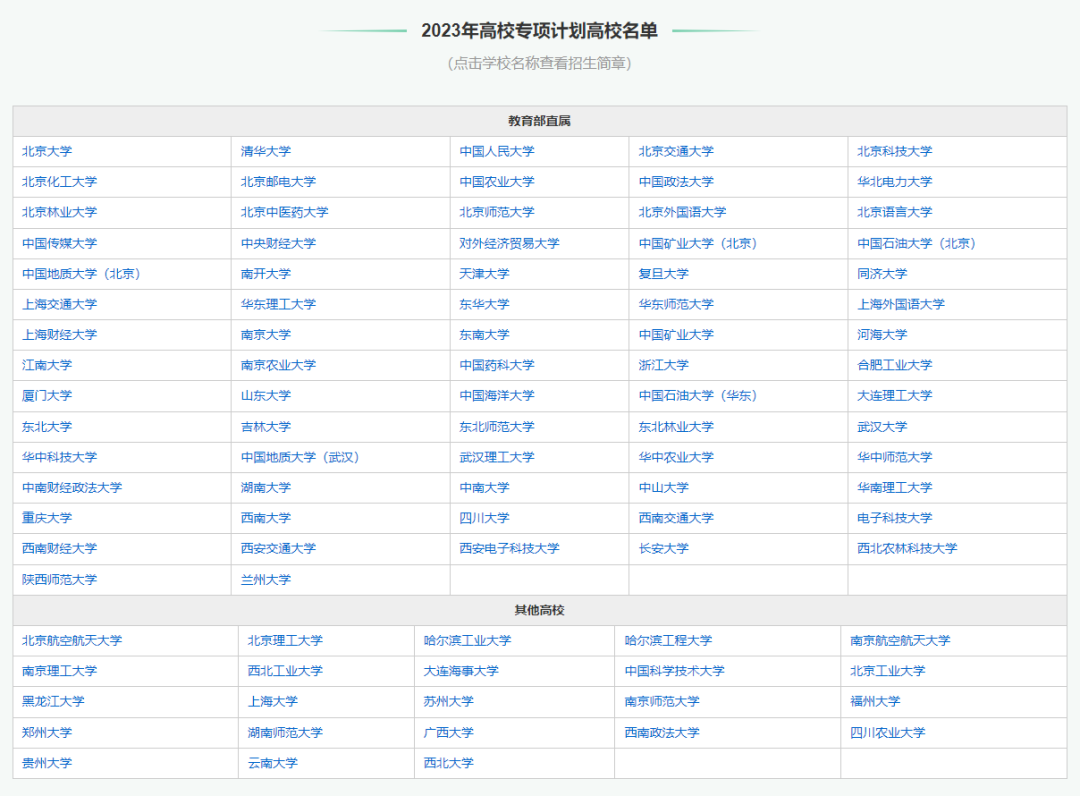The width and height of the screenshot is (1080, 796).
Task: Click on 兰州大学
Action: (x=266, y=579)
